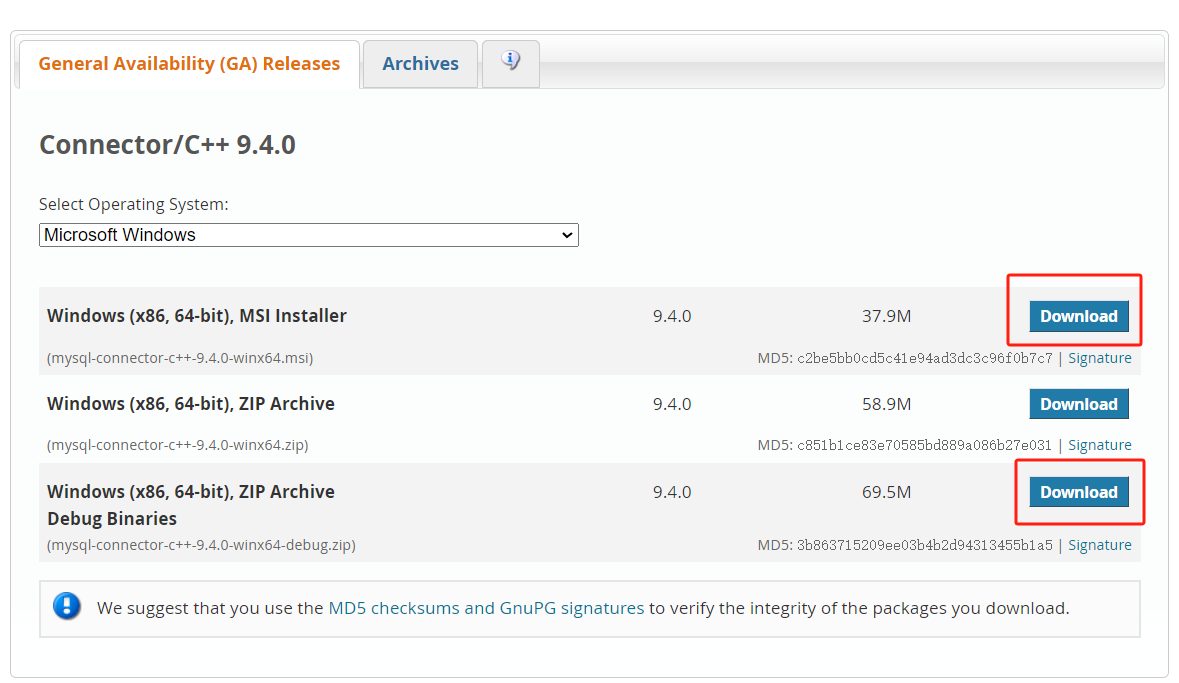Open Signature link for winx64.zip
The height and width of the screenshot is (683, 1179).
(x=1099, y=445)
